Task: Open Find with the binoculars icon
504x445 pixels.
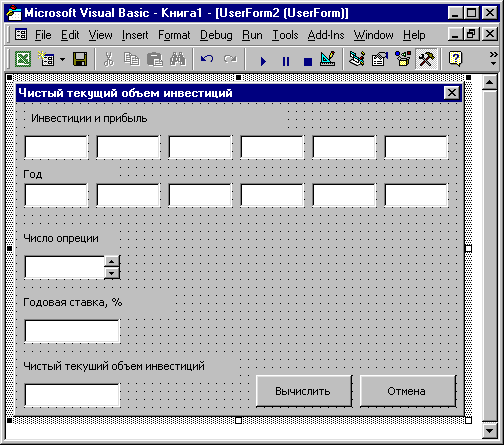Action: pyautogui.click(x=178, y=59)
